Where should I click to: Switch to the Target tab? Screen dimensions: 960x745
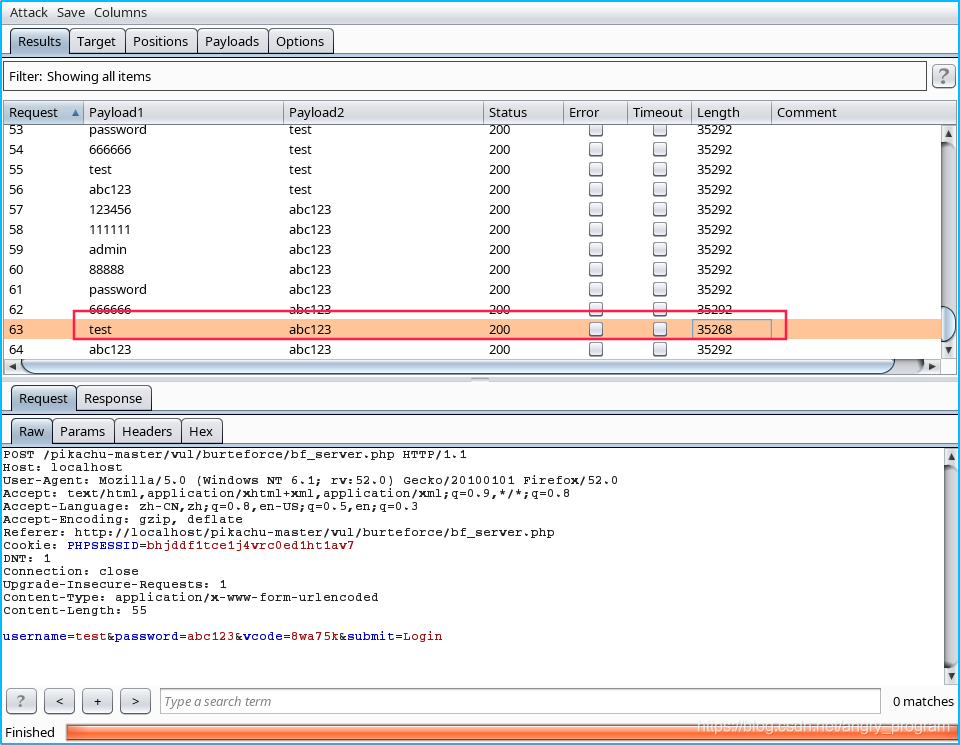(96, 42)
